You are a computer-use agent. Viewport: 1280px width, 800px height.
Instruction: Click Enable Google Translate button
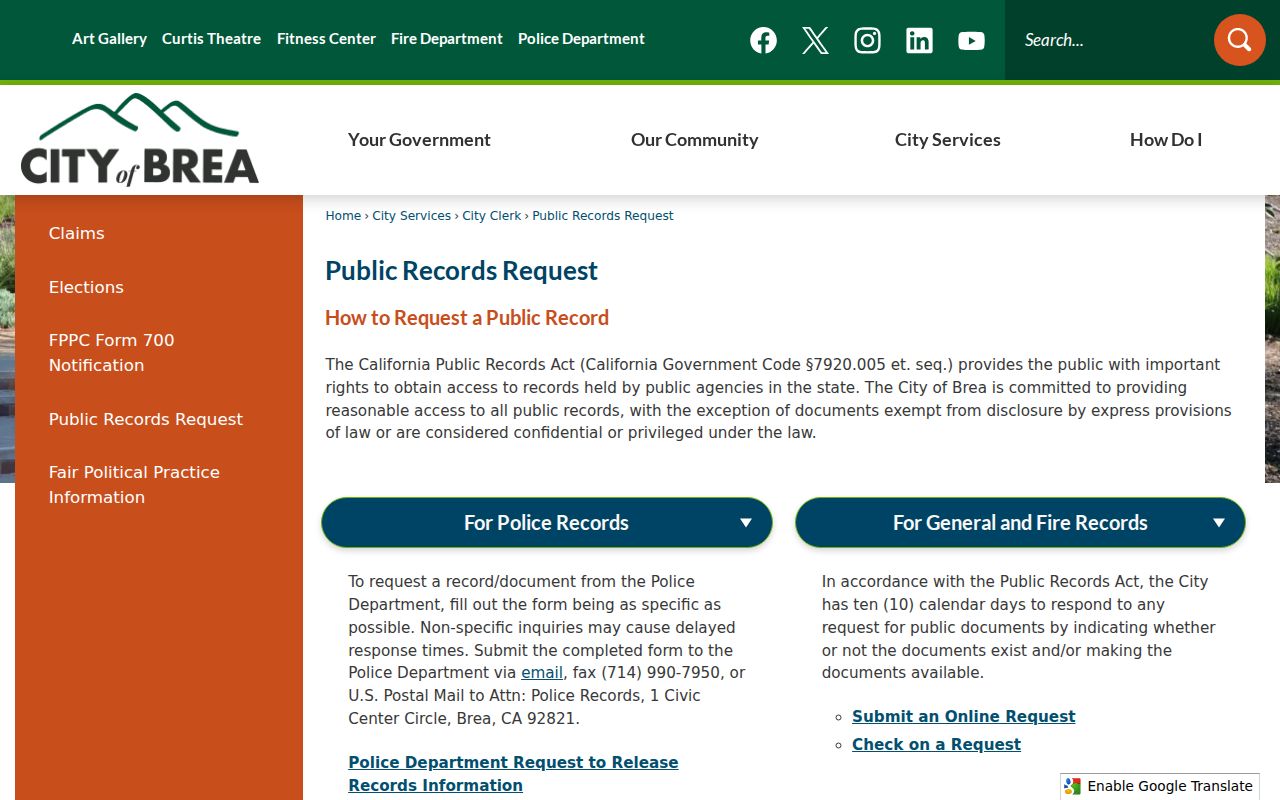pyautogui.click(x=1160, y=786)
